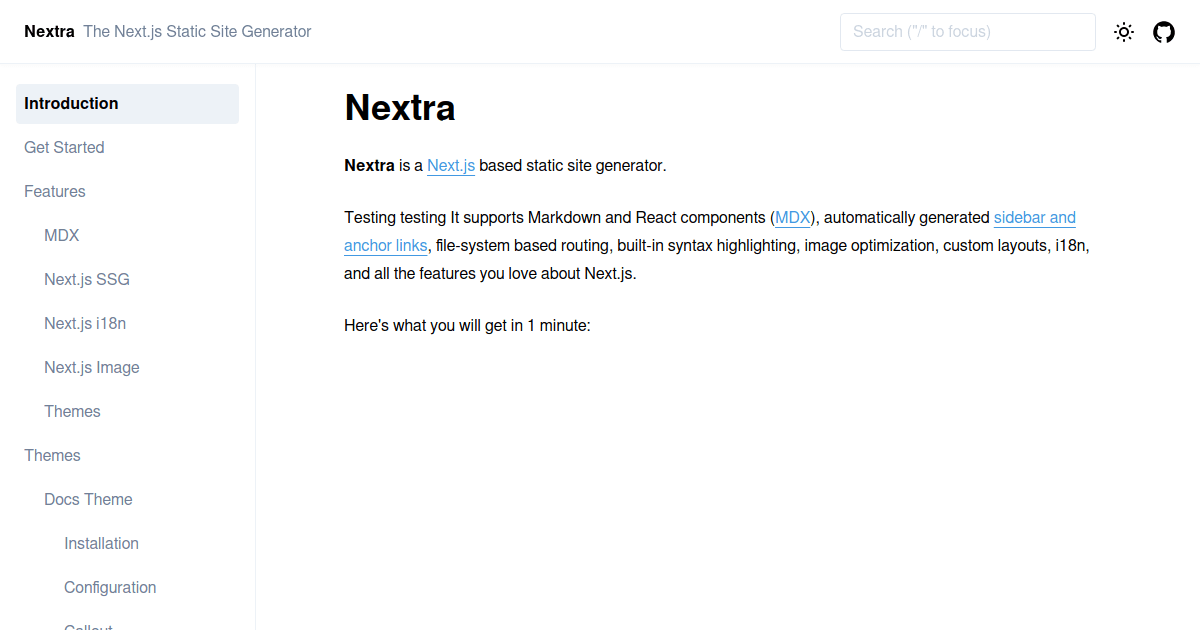
Task: Open the Next.js i18n page
Action: [85, 323]
